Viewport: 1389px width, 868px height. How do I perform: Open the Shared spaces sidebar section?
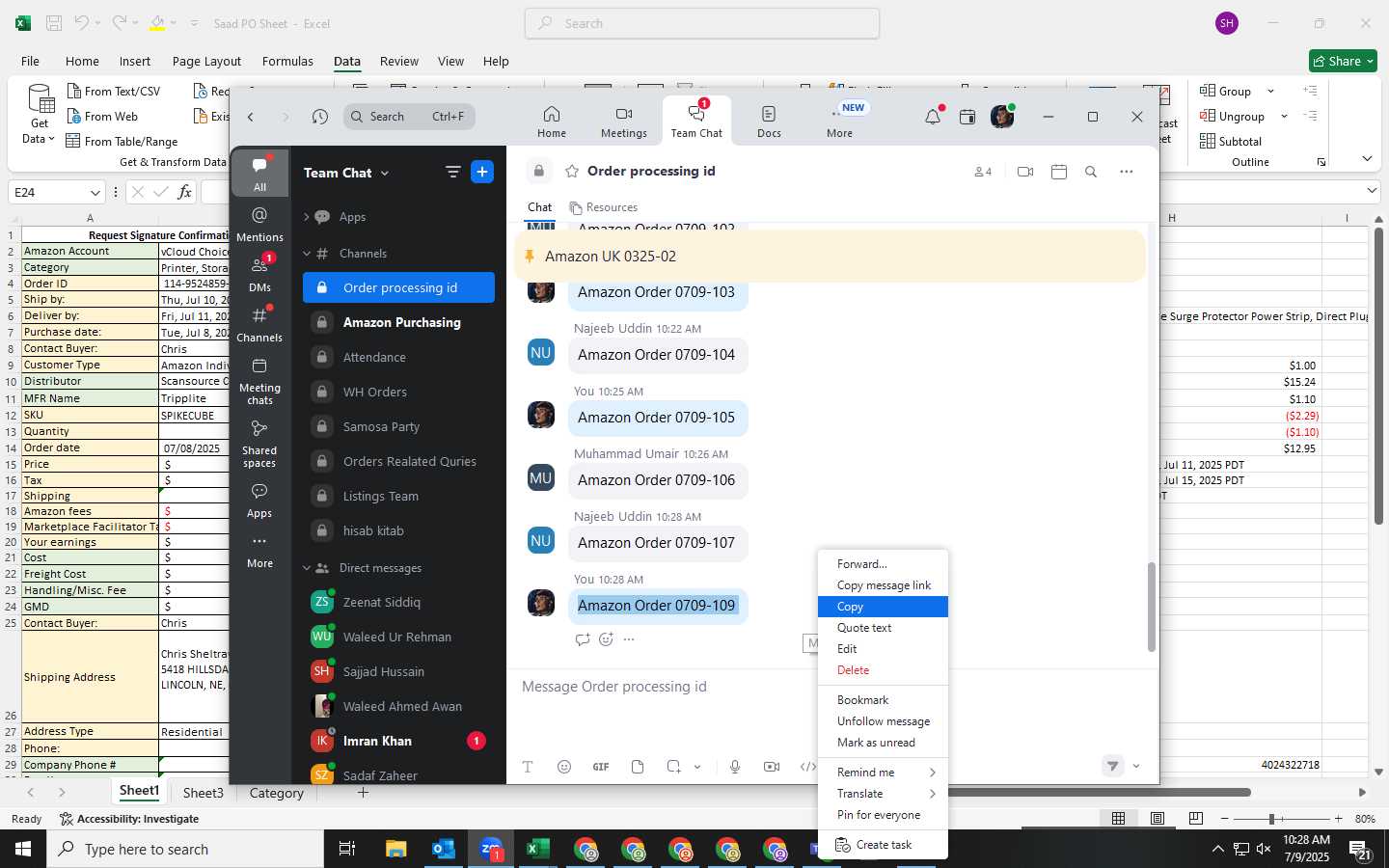(259, 444)
